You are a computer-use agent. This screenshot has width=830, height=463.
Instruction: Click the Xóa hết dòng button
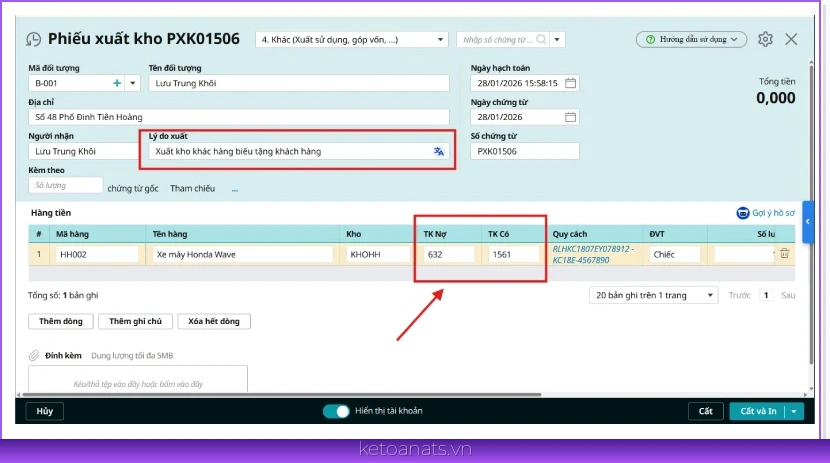pyautogui.click(x=214, y=321)
